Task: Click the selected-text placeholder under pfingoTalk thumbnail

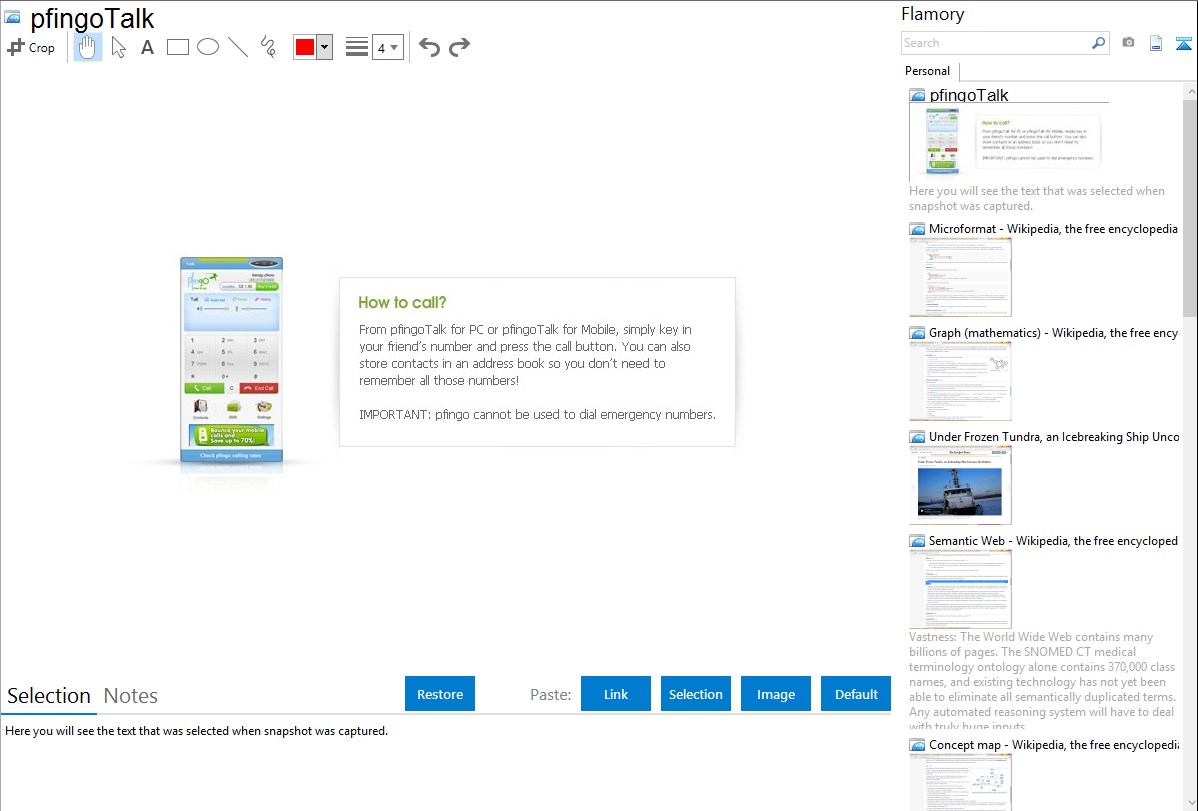Action: coord(1037,198)
